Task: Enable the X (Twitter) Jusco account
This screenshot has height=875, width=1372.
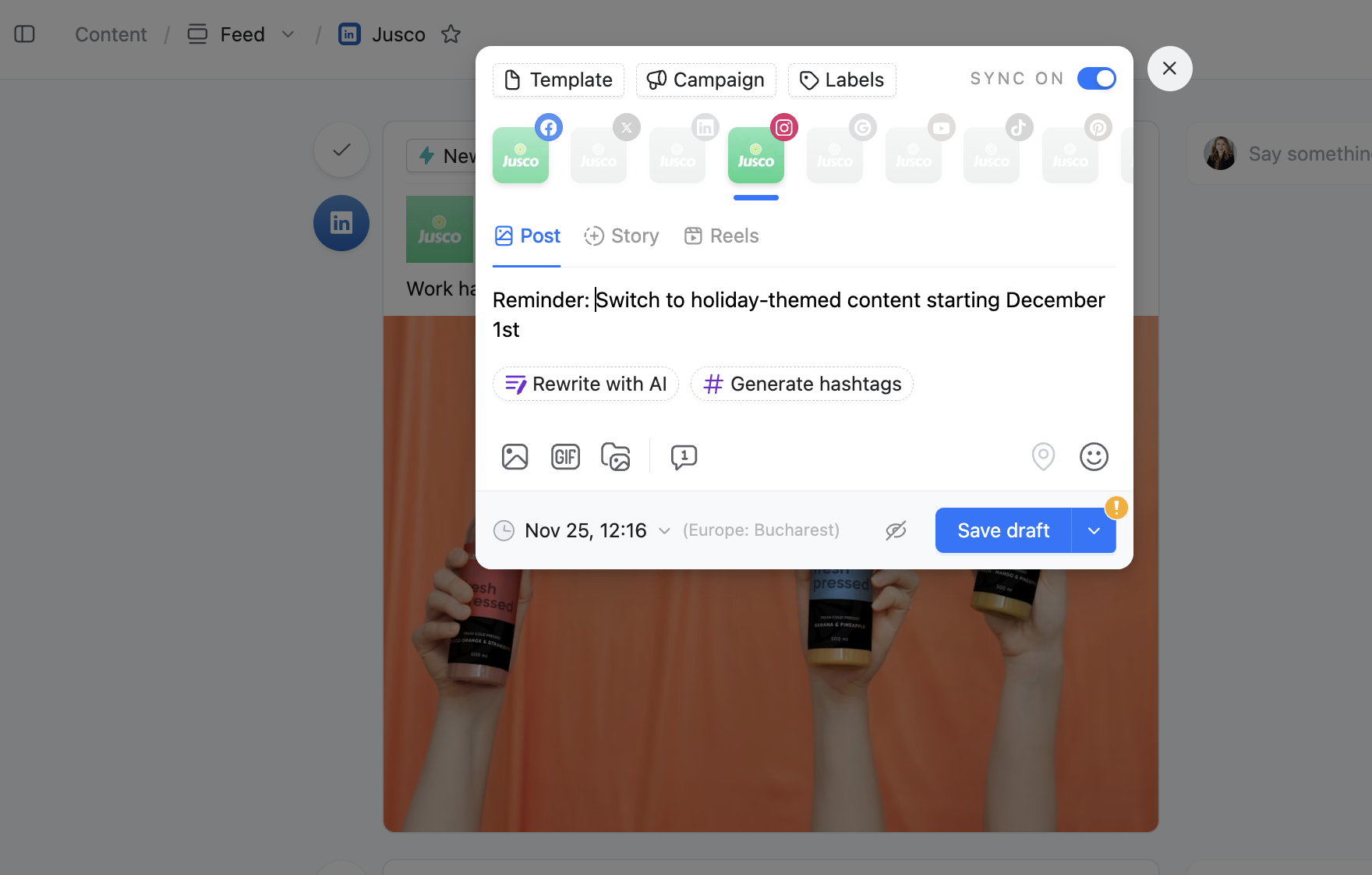Action: point(599,155)
